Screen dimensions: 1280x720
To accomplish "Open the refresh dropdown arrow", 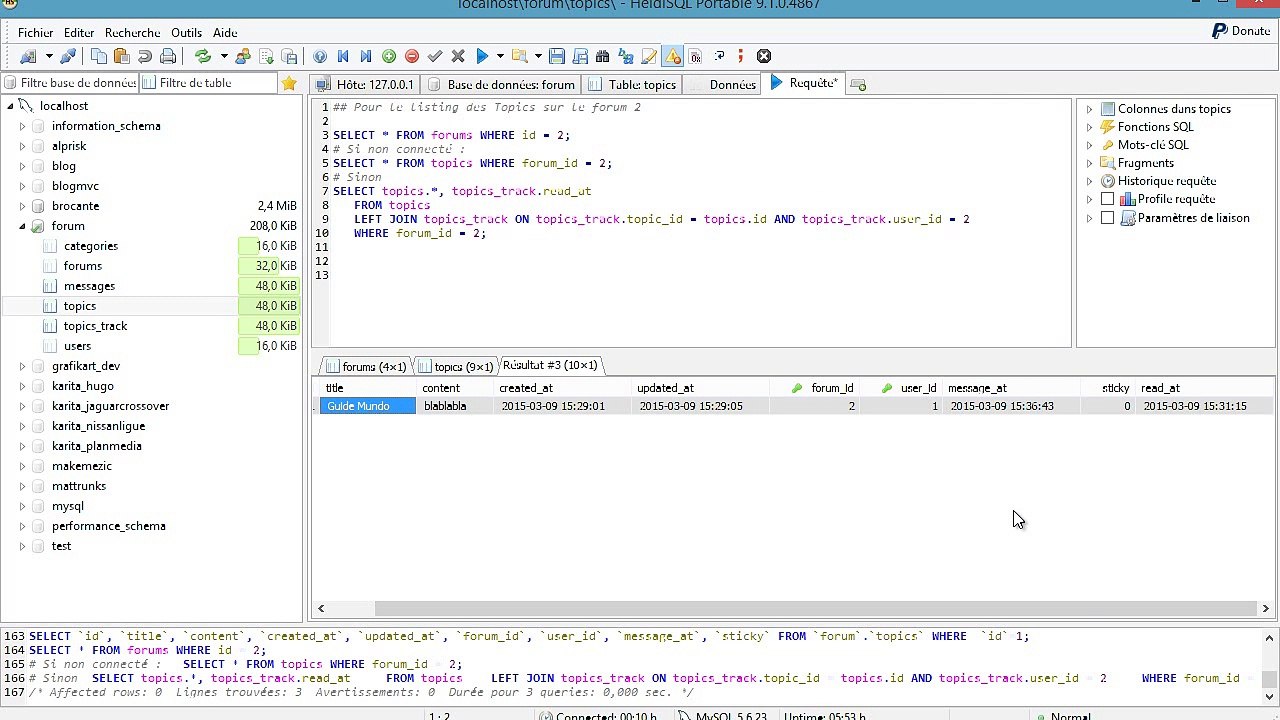I will click(x=224, y=56).
